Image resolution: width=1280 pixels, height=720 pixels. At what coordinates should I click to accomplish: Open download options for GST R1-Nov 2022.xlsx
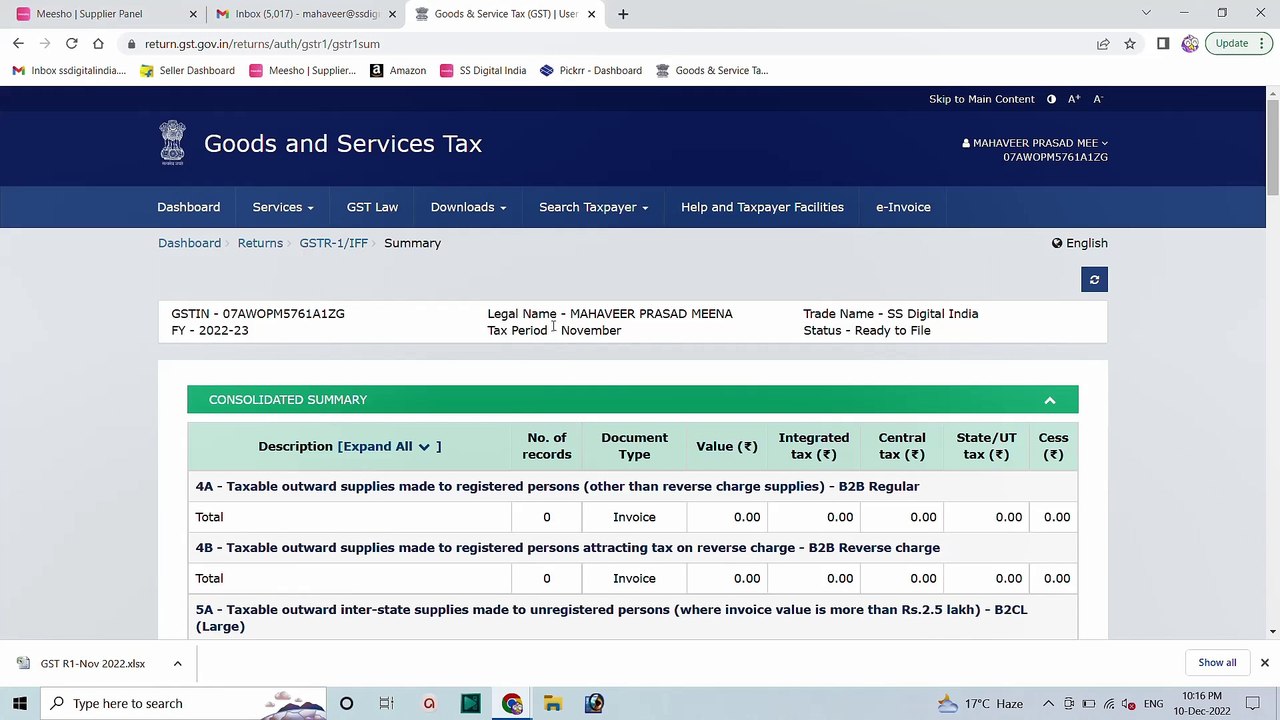point(177,664)
